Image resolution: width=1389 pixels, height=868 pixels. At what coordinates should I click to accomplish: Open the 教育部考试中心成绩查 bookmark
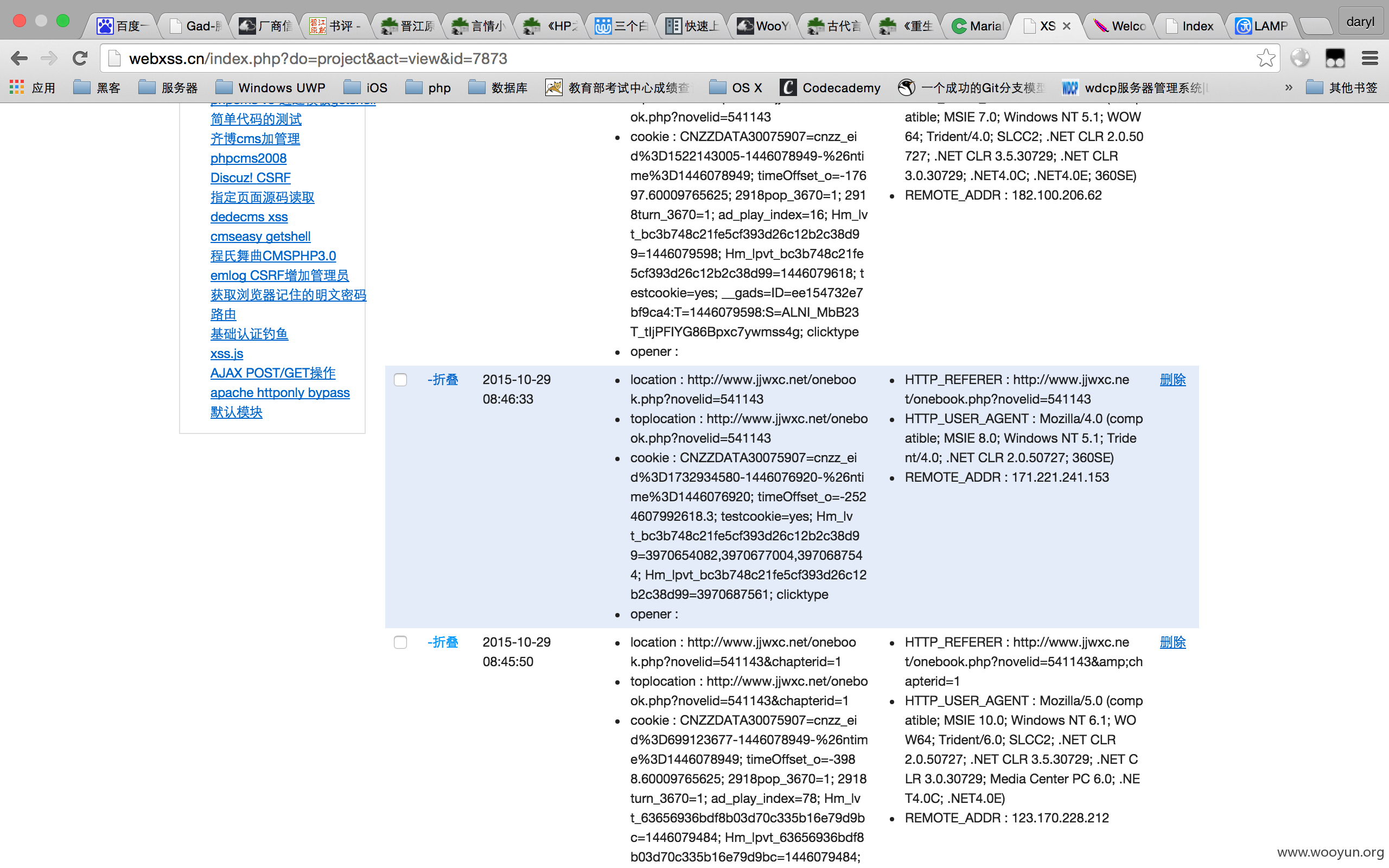pos(618,88)
